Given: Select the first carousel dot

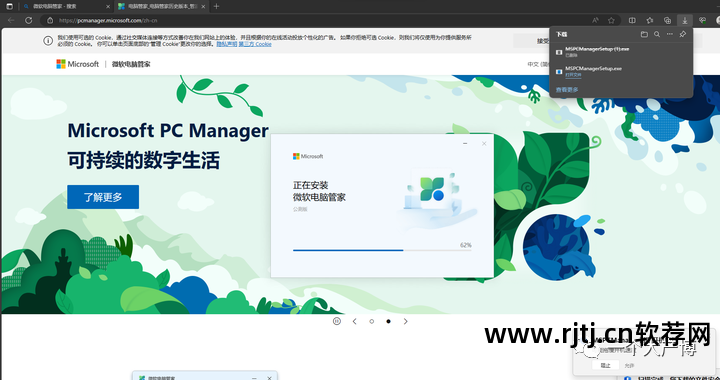Looking at the screenshot, I should pyautogui.click(x=371, y=321).
